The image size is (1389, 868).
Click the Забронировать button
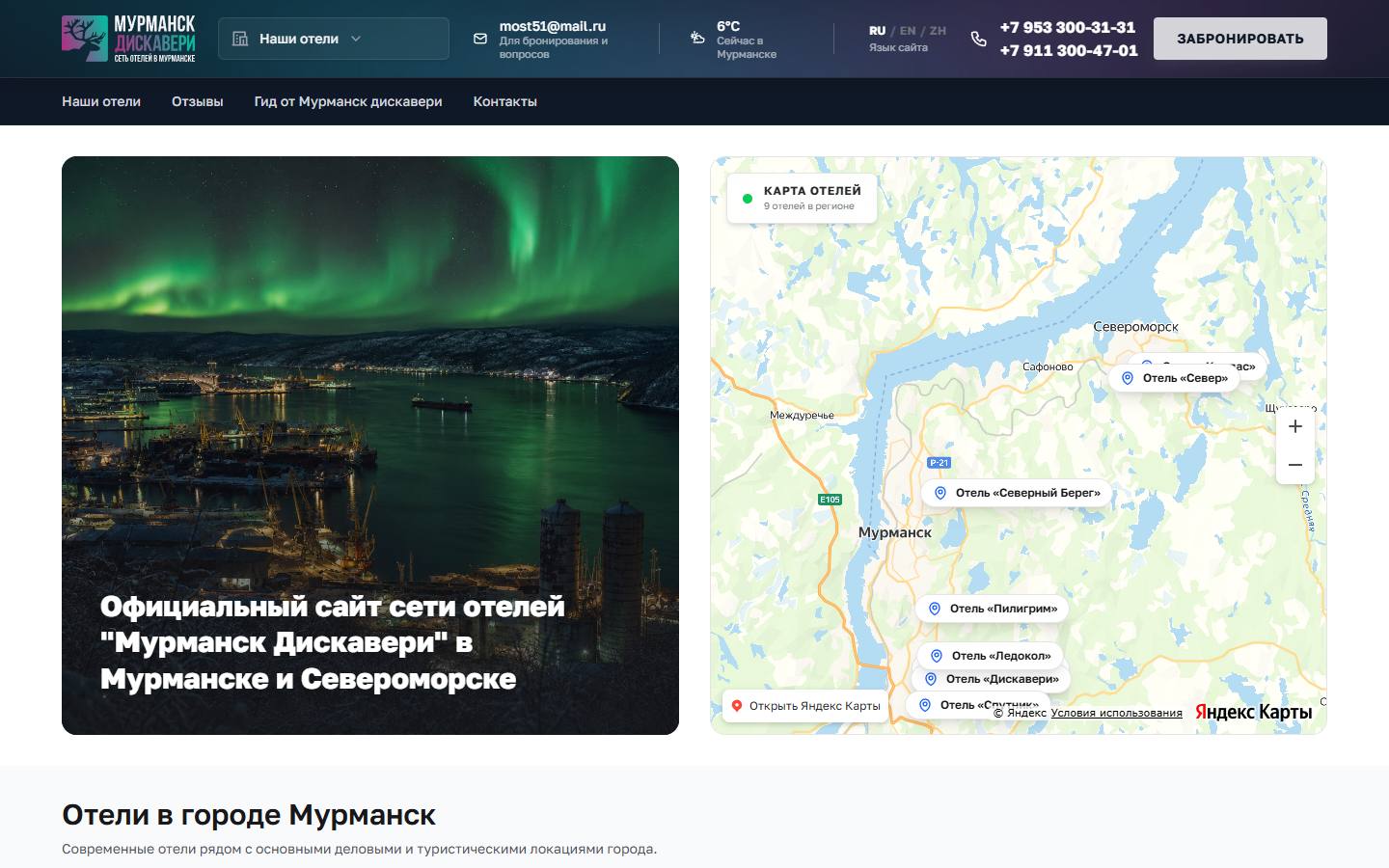point(1240,39)
